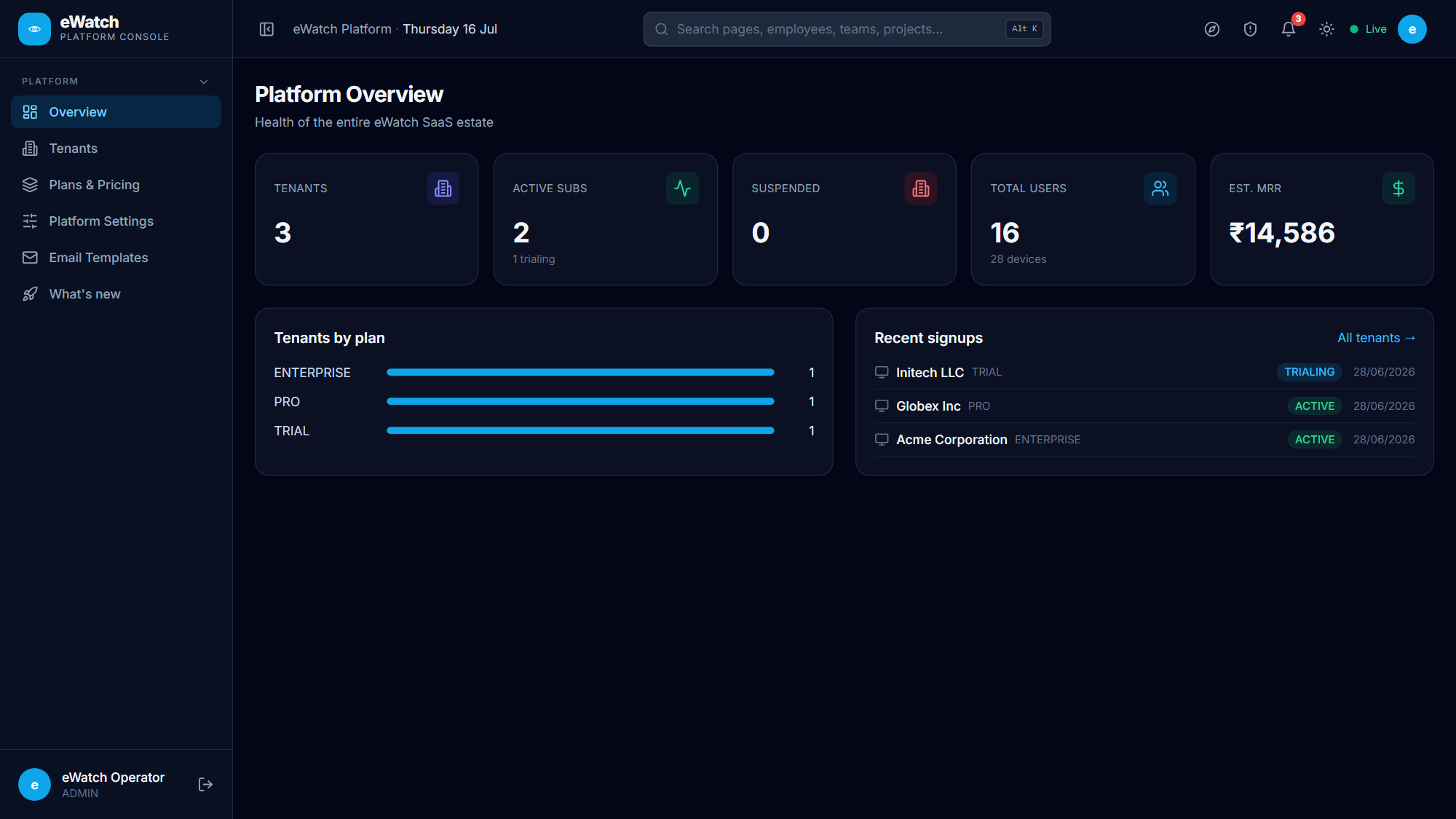The height and width of the screenshot is (819, 1456).
Task: Collapse the sidebar panel toggle icon
Action: tap(266, 29)
